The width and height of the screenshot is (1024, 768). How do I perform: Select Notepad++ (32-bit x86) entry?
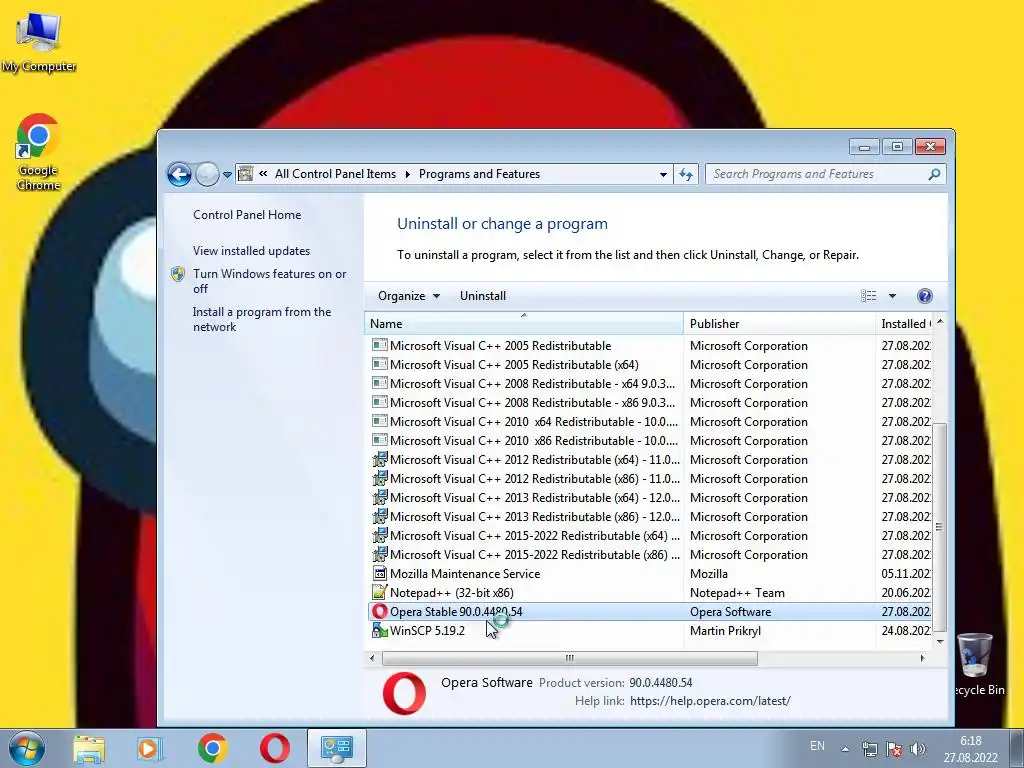click(x=651, y=593)
